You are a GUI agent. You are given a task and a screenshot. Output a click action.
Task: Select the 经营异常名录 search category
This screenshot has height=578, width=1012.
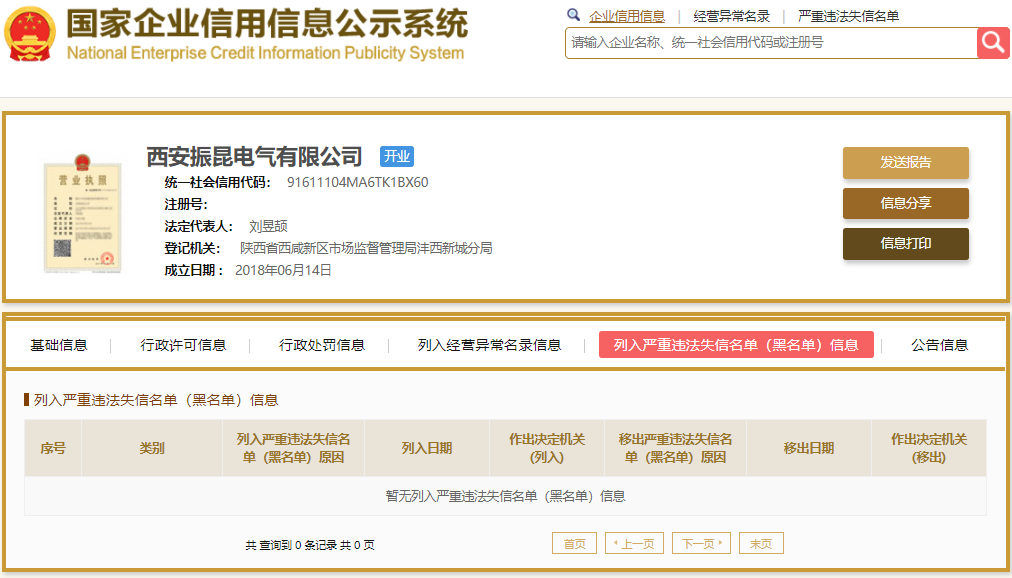[x=731, y=17]
